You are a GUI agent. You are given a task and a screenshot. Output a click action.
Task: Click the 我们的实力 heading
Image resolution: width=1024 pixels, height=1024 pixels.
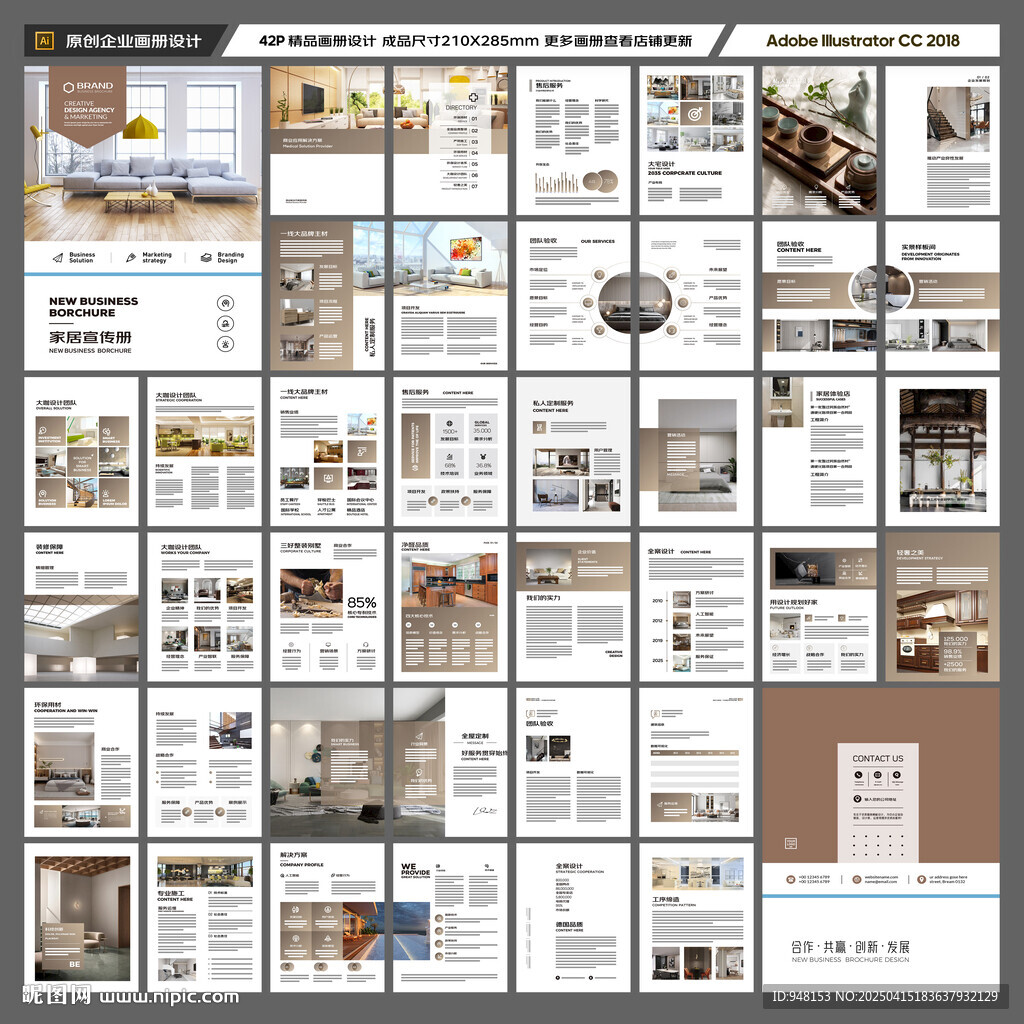pyautogui.click(x=543, y=598)
